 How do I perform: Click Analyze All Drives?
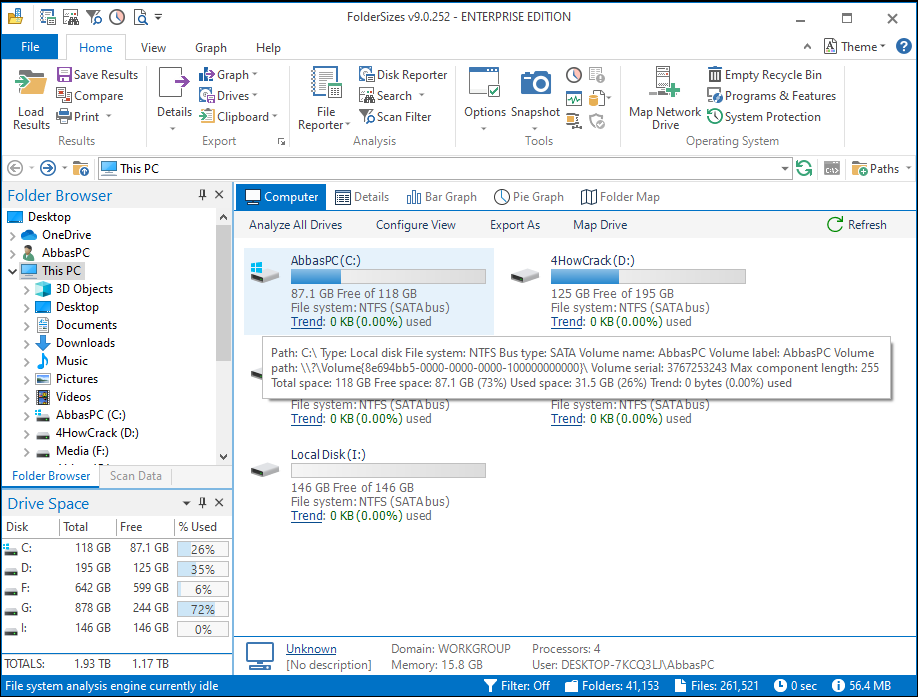click(x=295, y=225)
